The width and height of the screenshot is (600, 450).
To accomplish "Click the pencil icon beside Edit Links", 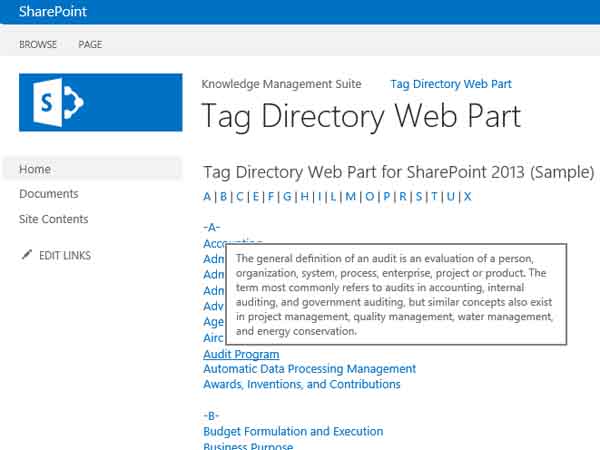I will 27,254.
